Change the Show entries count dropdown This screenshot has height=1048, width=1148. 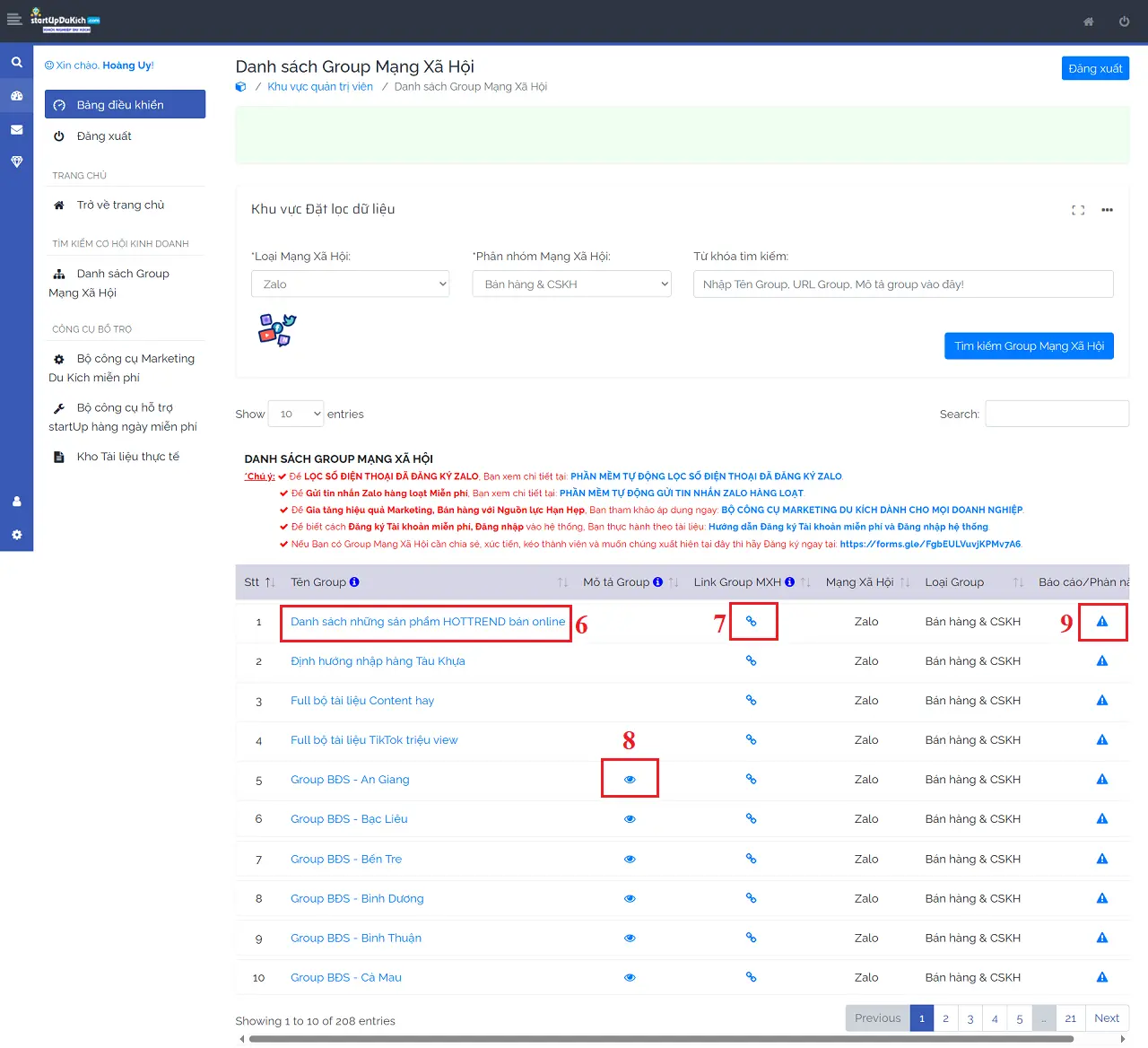297,414
